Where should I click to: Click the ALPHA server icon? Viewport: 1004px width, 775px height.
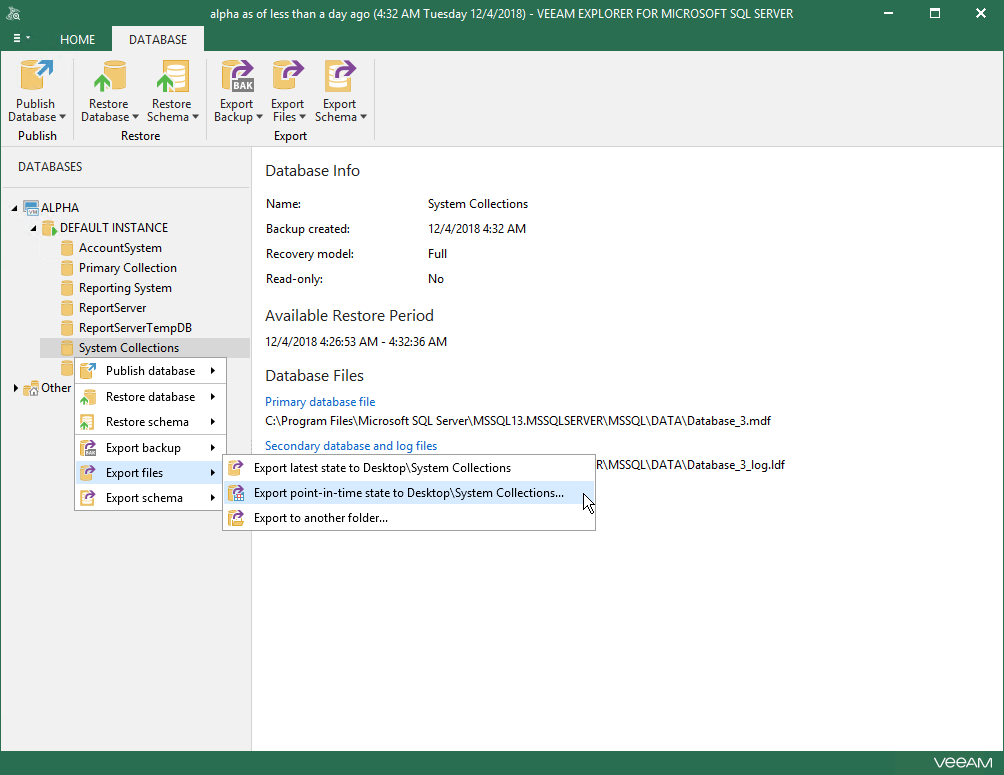(31, 208)
